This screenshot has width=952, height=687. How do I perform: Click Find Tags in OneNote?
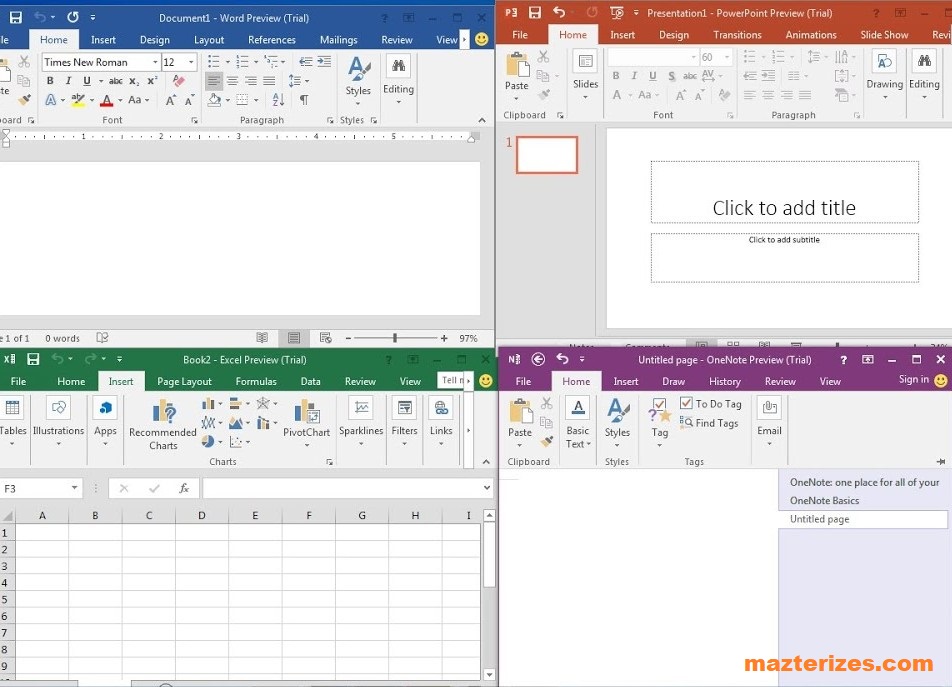coord(709,423)
